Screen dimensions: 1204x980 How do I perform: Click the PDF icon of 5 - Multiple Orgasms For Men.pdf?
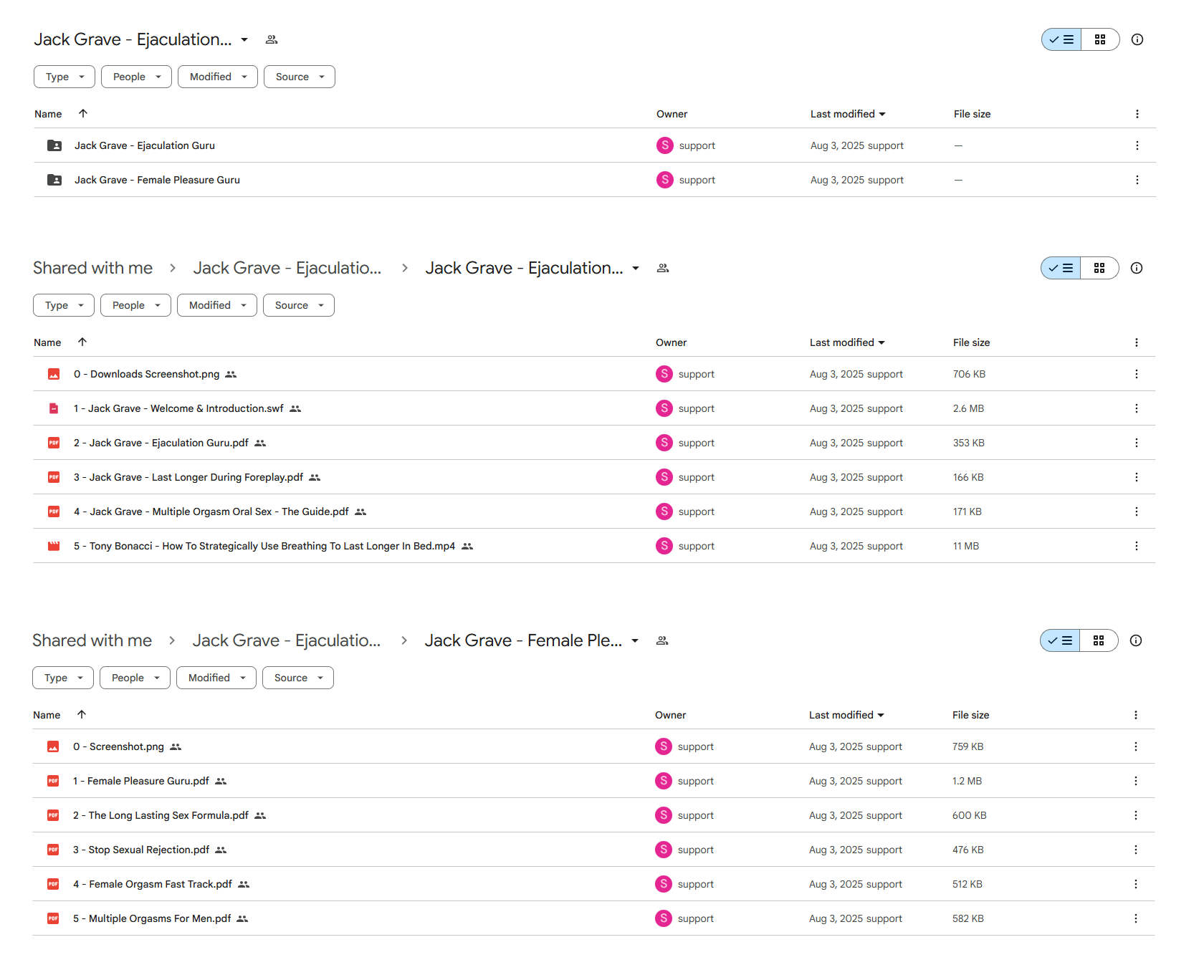[x=53, y=918]
